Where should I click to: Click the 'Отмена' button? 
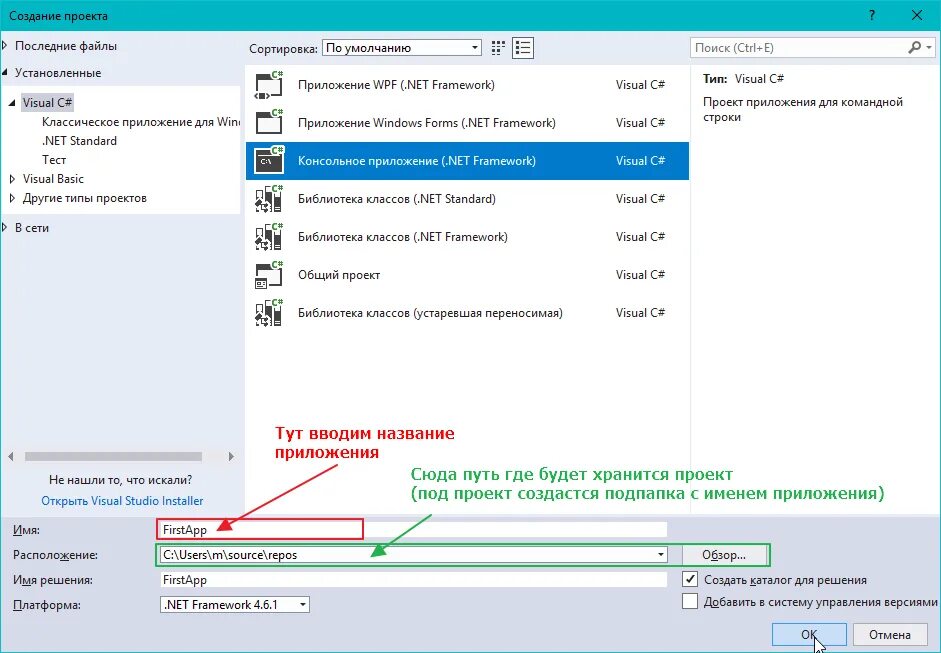tap(889, 634)
